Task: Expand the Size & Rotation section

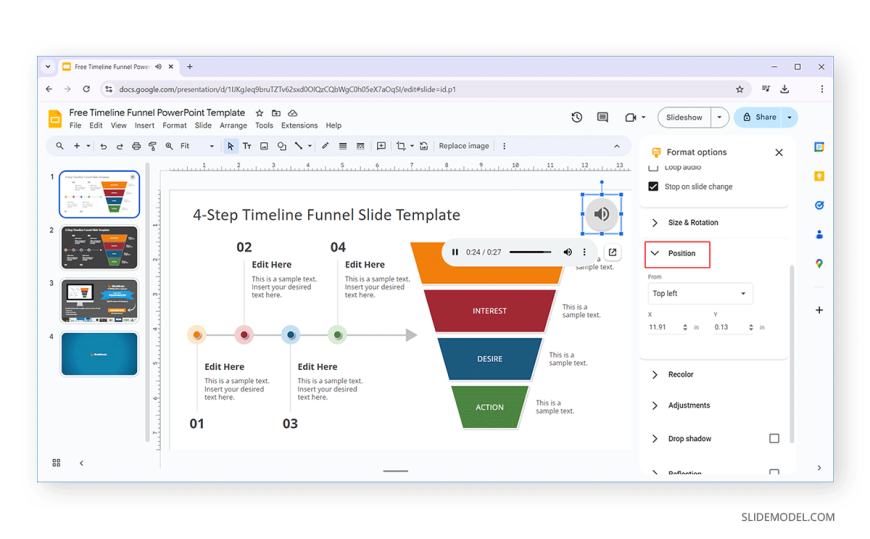Action: (x=655, y=223)
